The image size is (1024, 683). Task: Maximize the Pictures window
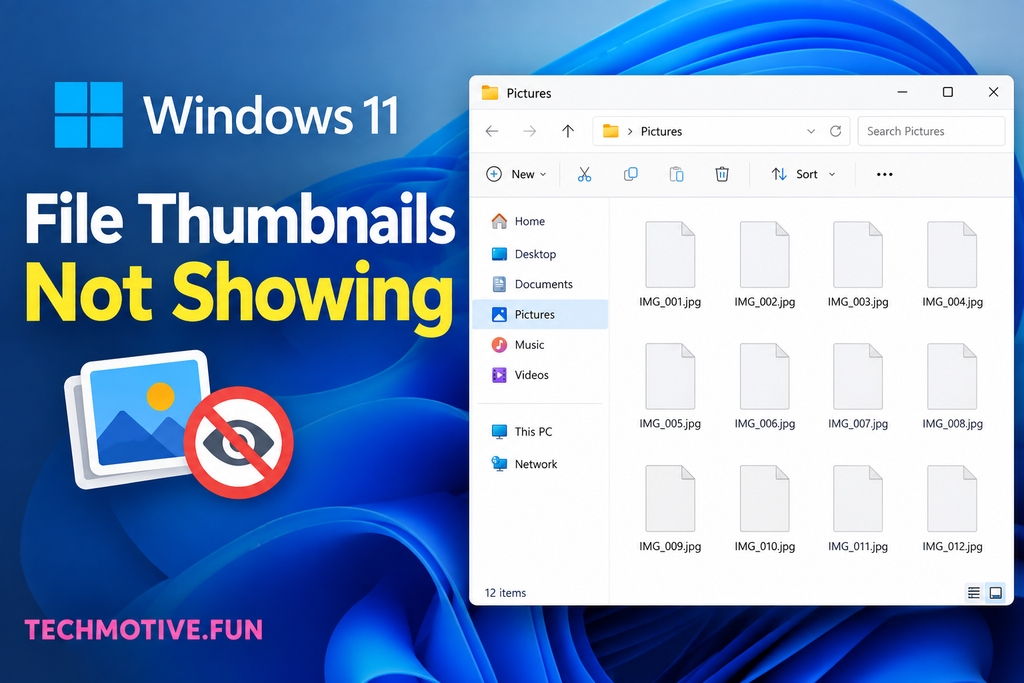(x=948, y=92)
